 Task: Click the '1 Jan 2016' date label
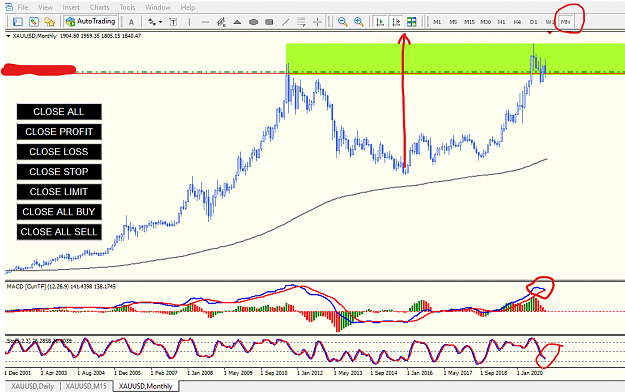click(x=420, y=373)
